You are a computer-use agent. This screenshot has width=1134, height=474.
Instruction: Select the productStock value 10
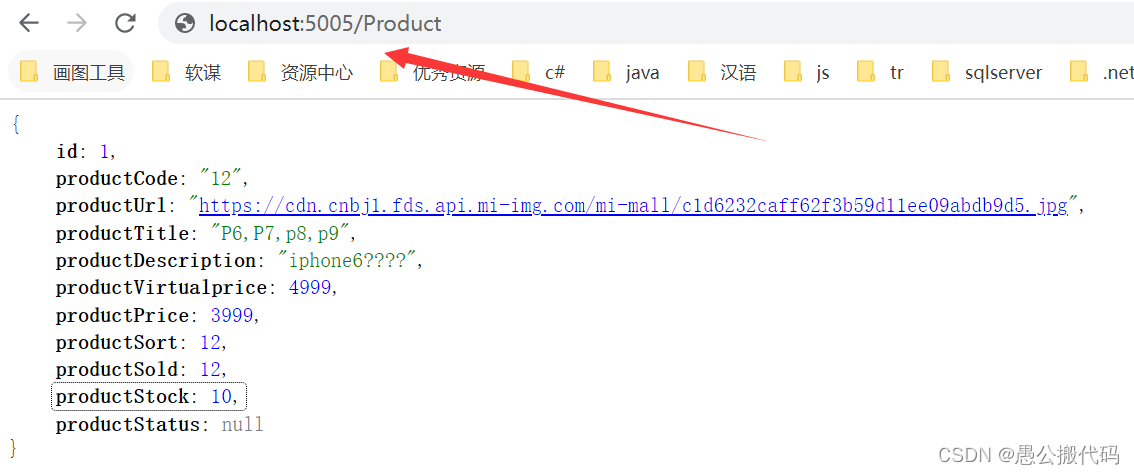click(221, 397)
